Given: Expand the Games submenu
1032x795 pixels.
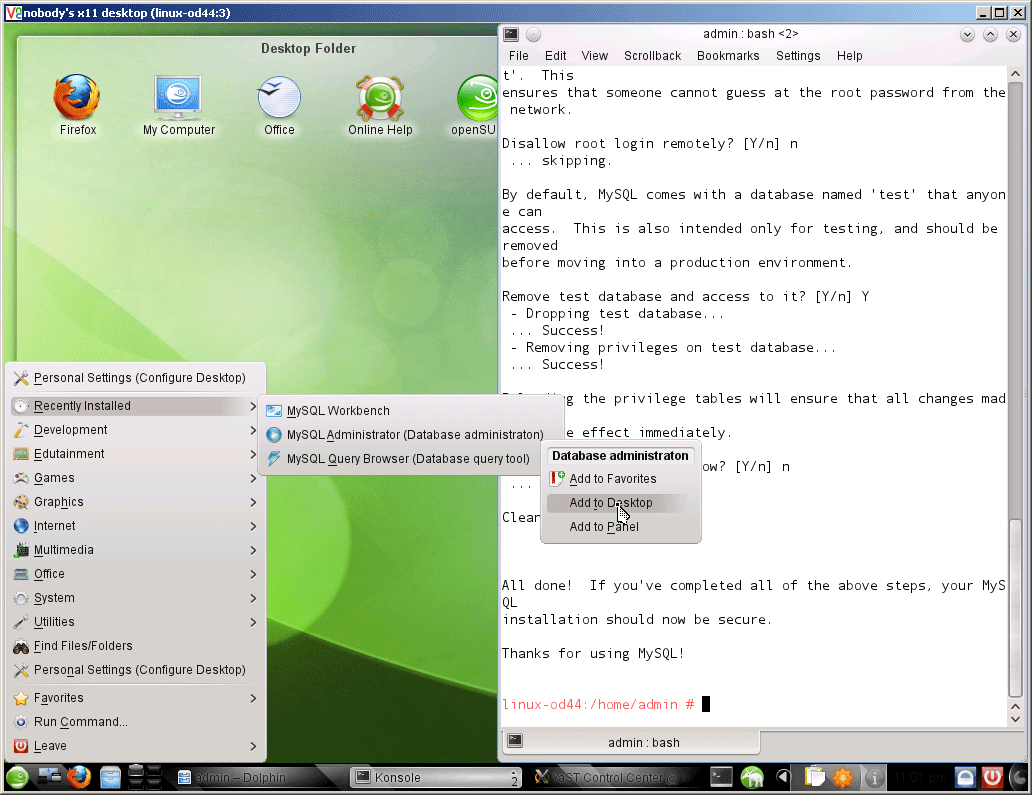Looking at the screenshot, I should 135,478.
